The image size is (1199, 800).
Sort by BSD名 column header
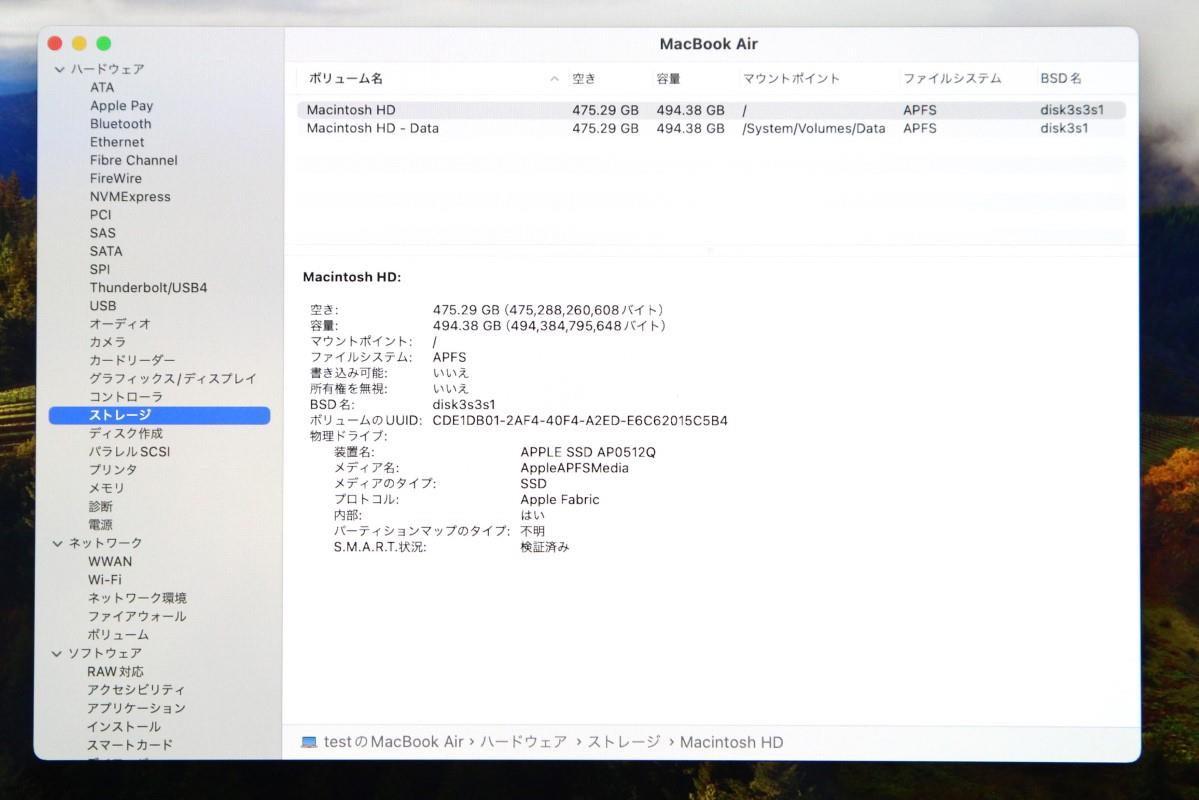(x=1061, y=79)
